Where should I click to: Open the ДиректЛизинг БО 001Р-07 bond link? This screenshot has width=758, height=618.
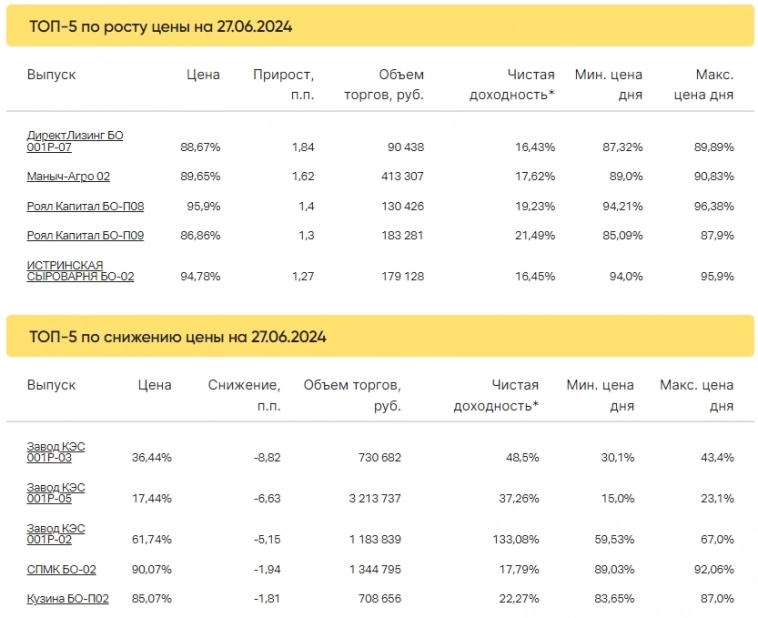point(75,140)
